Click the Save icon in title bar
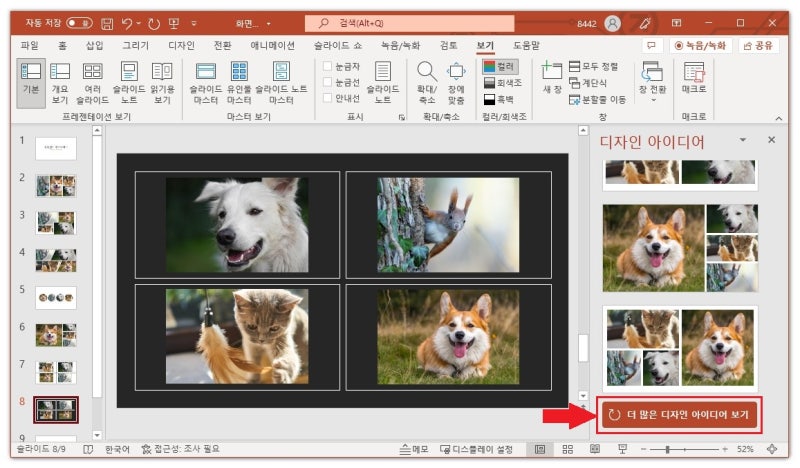 [x=107, y=23]
